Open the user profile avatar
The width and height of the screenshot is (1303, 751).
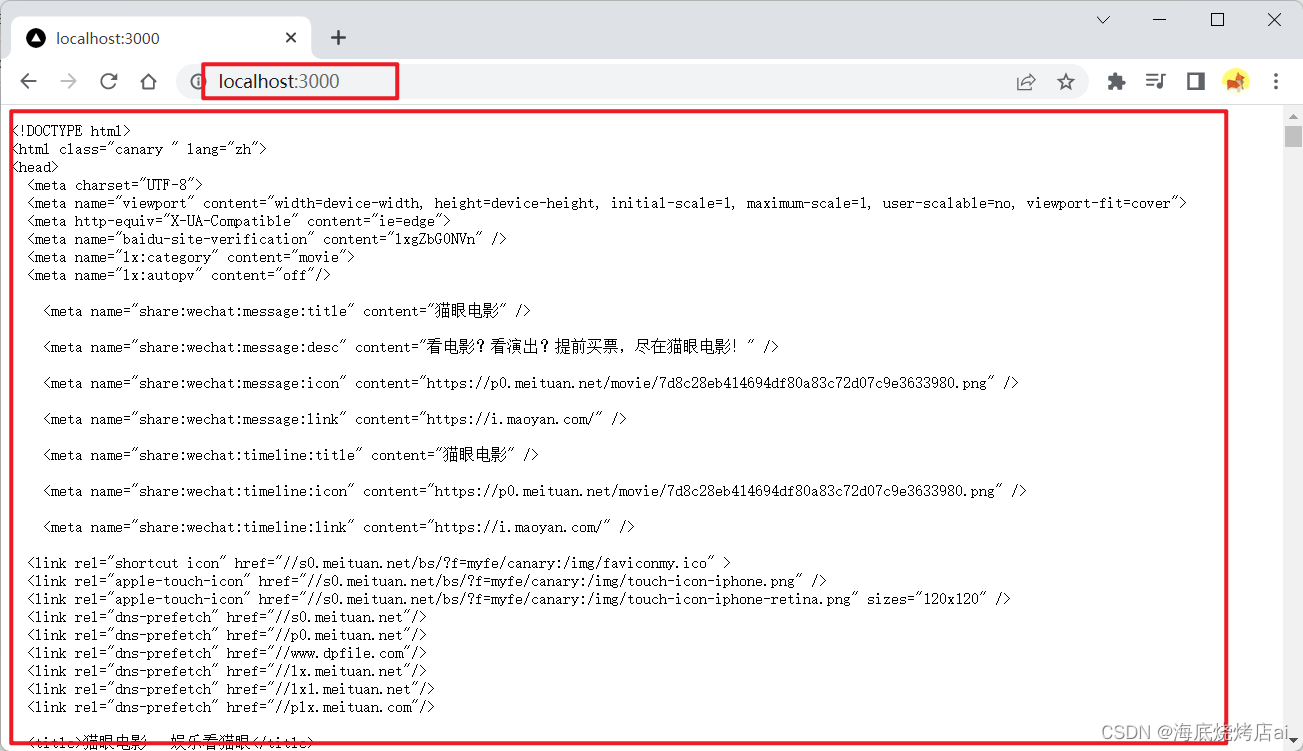[1236, 82]
